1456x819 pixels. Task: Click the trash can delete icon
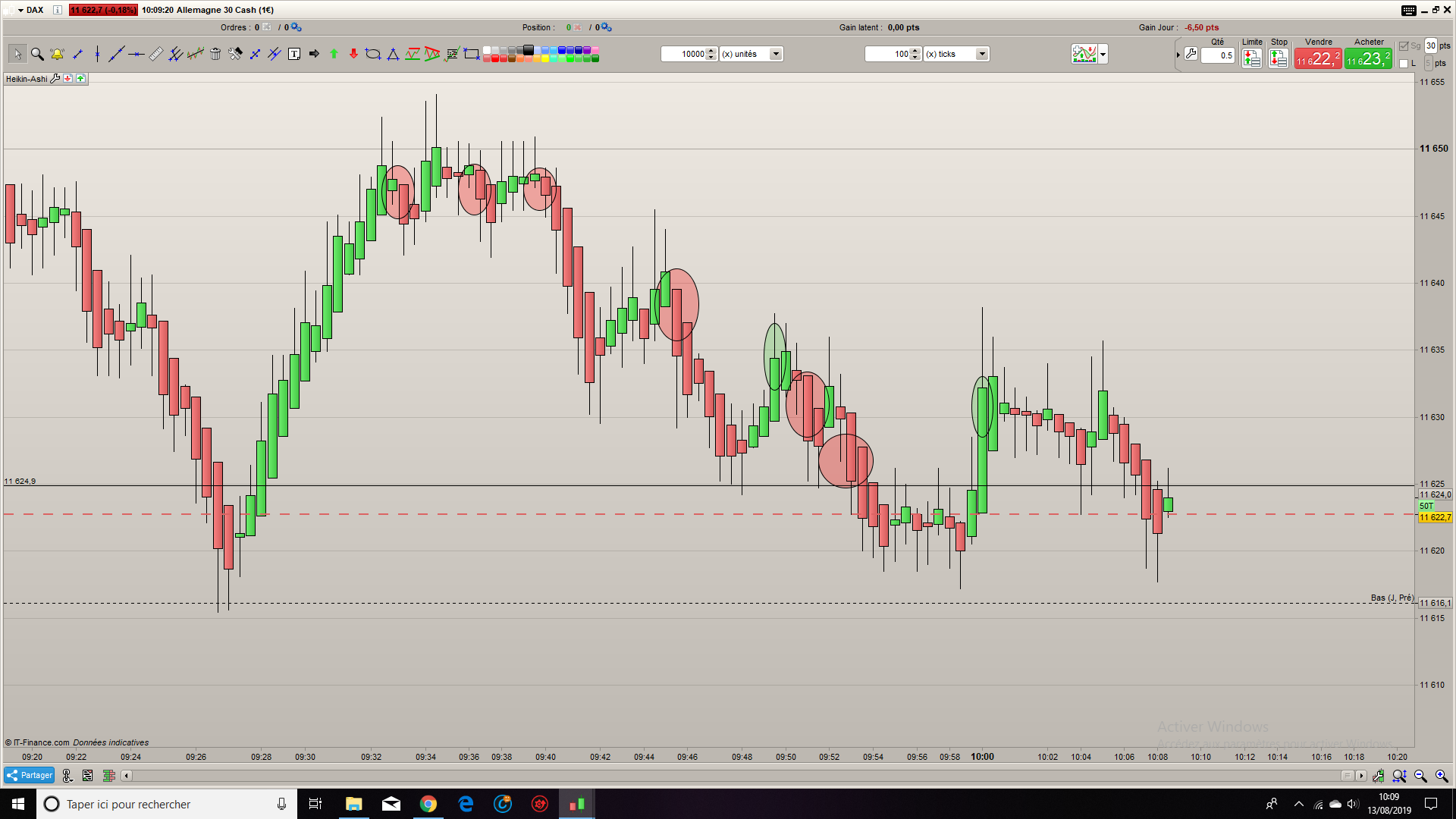click(215, 54)
